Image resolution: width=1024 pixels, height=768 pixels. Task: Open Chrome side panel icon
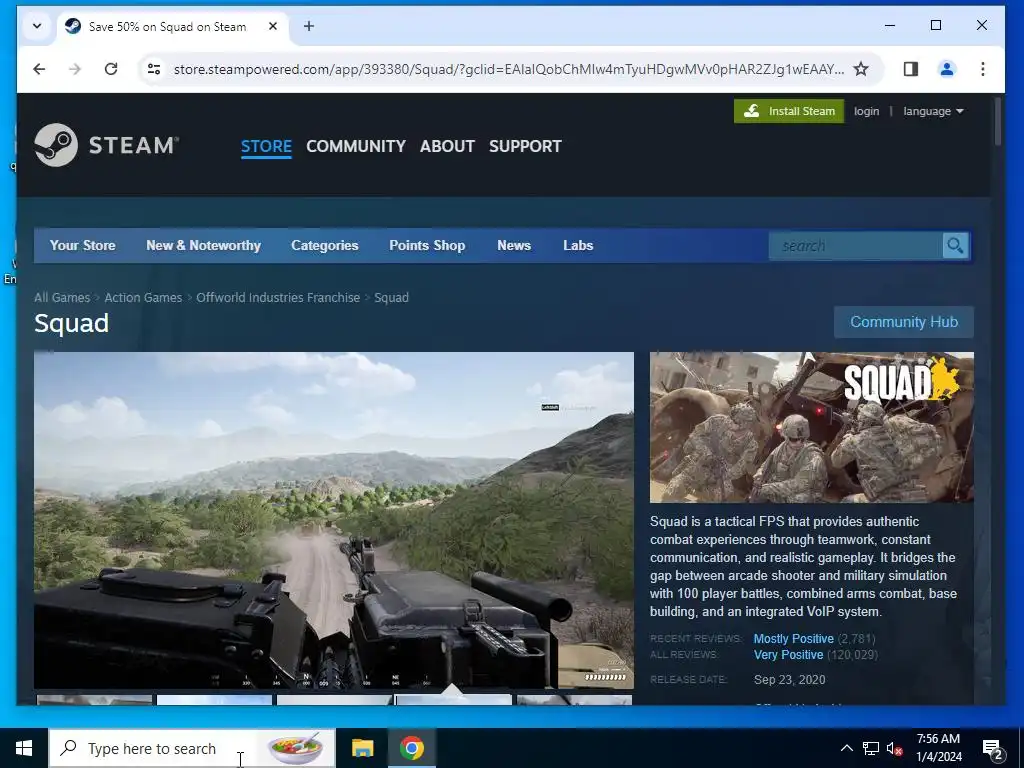(910, 69)
